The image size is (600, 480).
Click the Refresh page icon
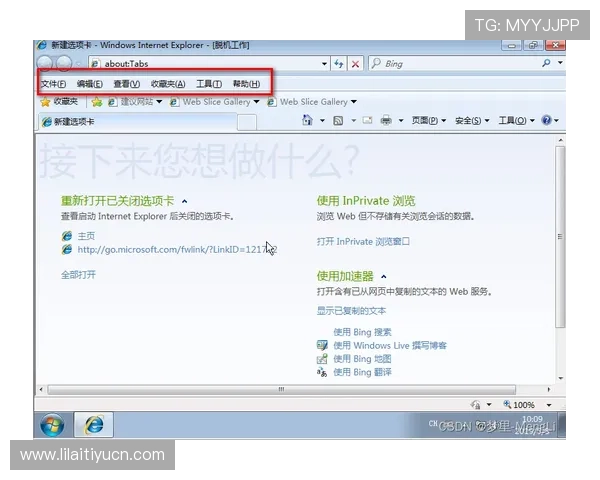click(339, 64)
